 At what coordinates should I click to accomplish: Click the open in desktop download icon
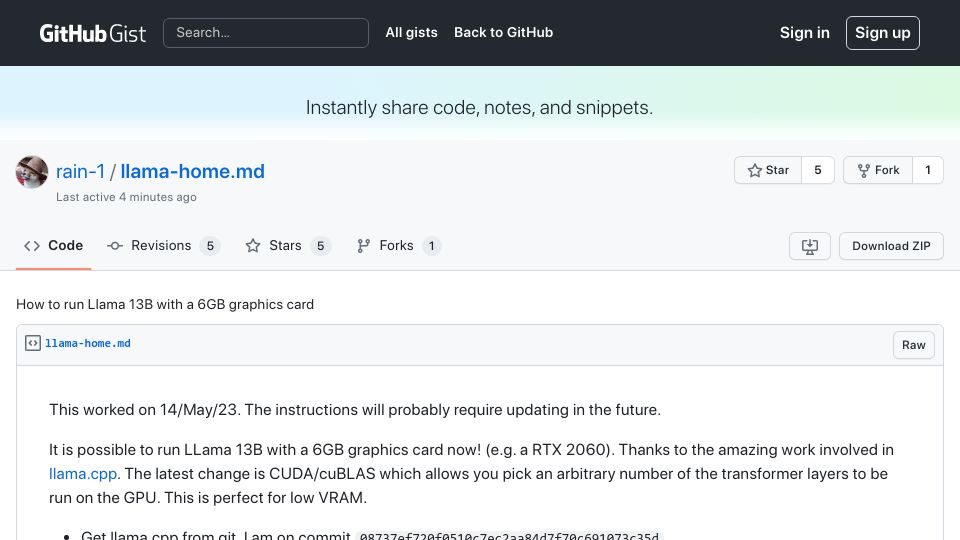point(809,246)
